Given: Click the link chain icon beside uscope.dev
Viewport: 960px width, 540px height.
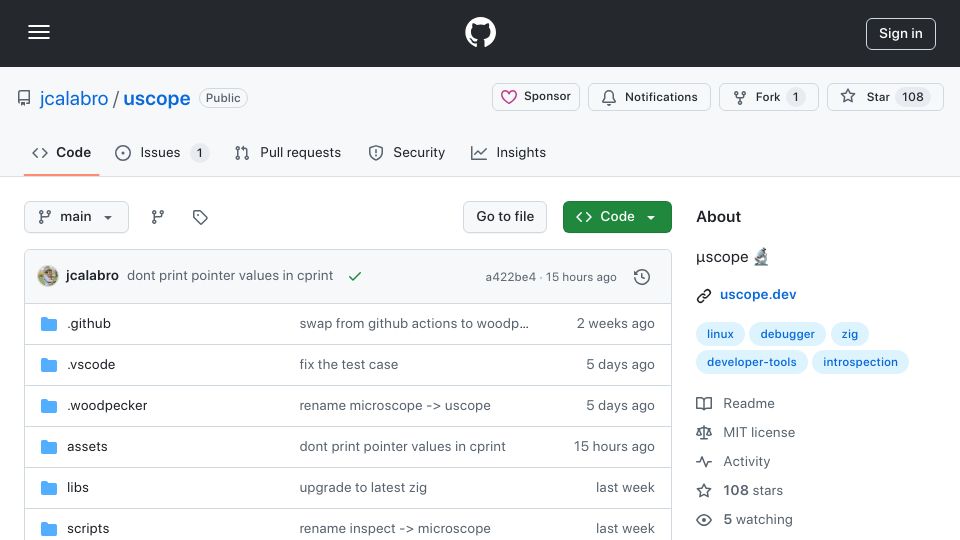Looking at the screenshot, I should [704, 296].
